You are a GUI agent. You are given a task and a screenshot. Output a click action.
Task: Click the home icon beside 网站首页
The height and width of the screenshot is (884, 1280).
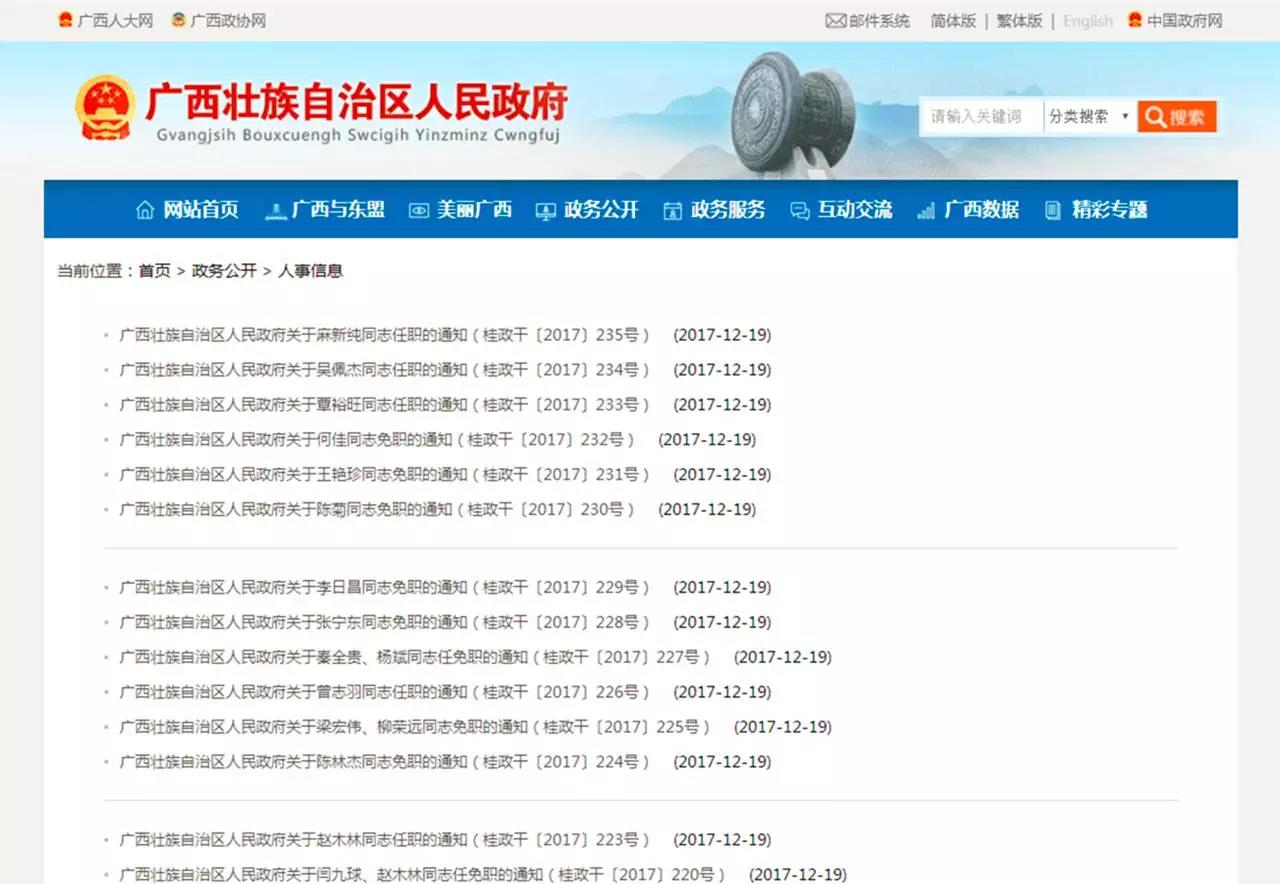(145, 210)
